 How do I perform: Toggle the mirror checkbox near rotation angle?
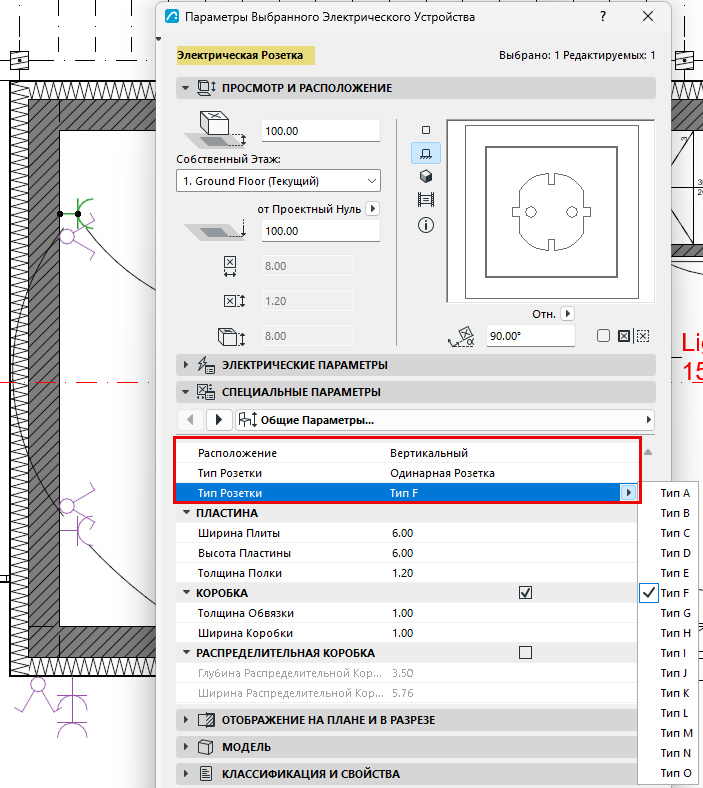click(x=603, y=336)
